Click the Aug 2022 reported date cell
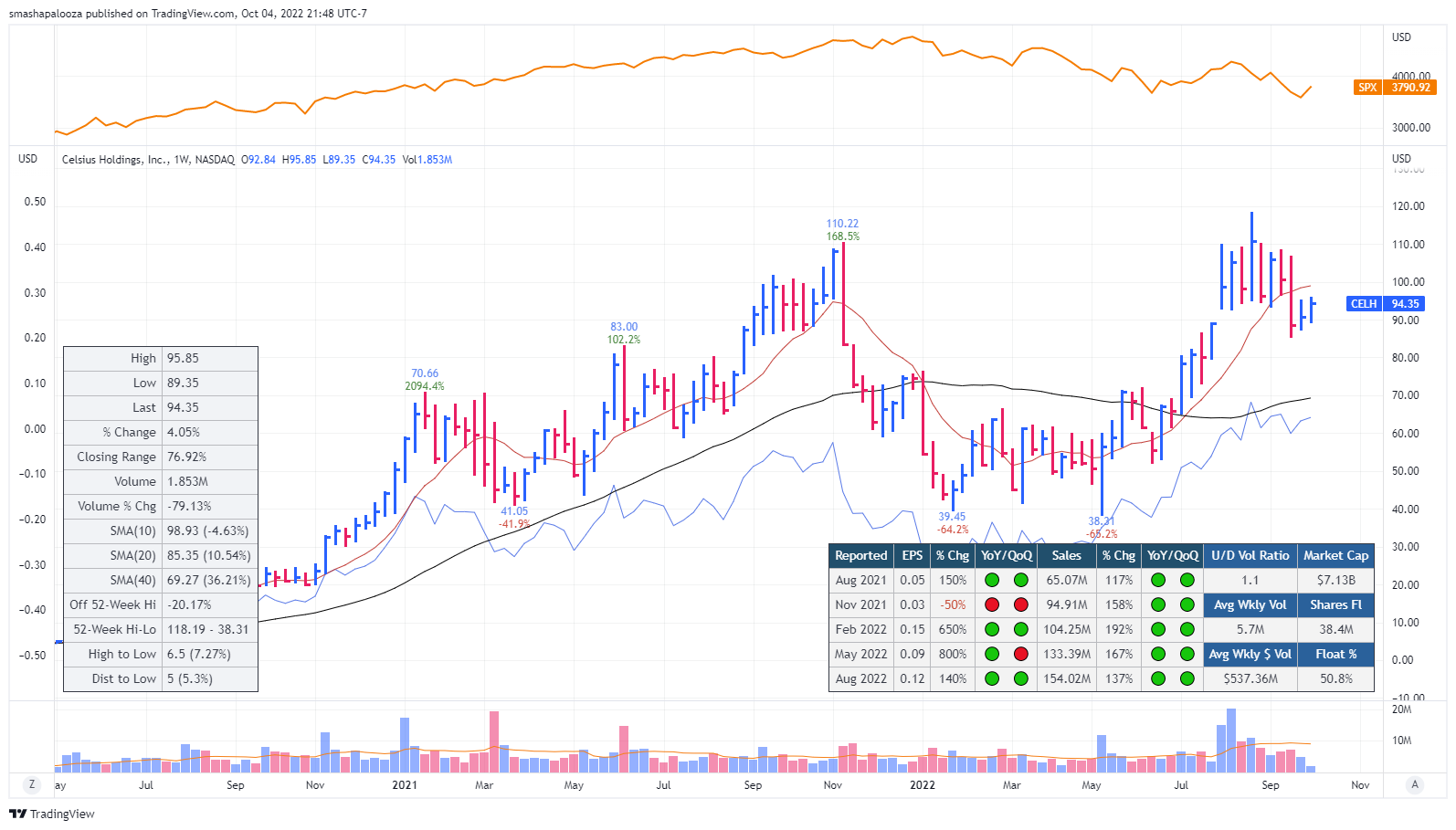 [x=860, y=678]
